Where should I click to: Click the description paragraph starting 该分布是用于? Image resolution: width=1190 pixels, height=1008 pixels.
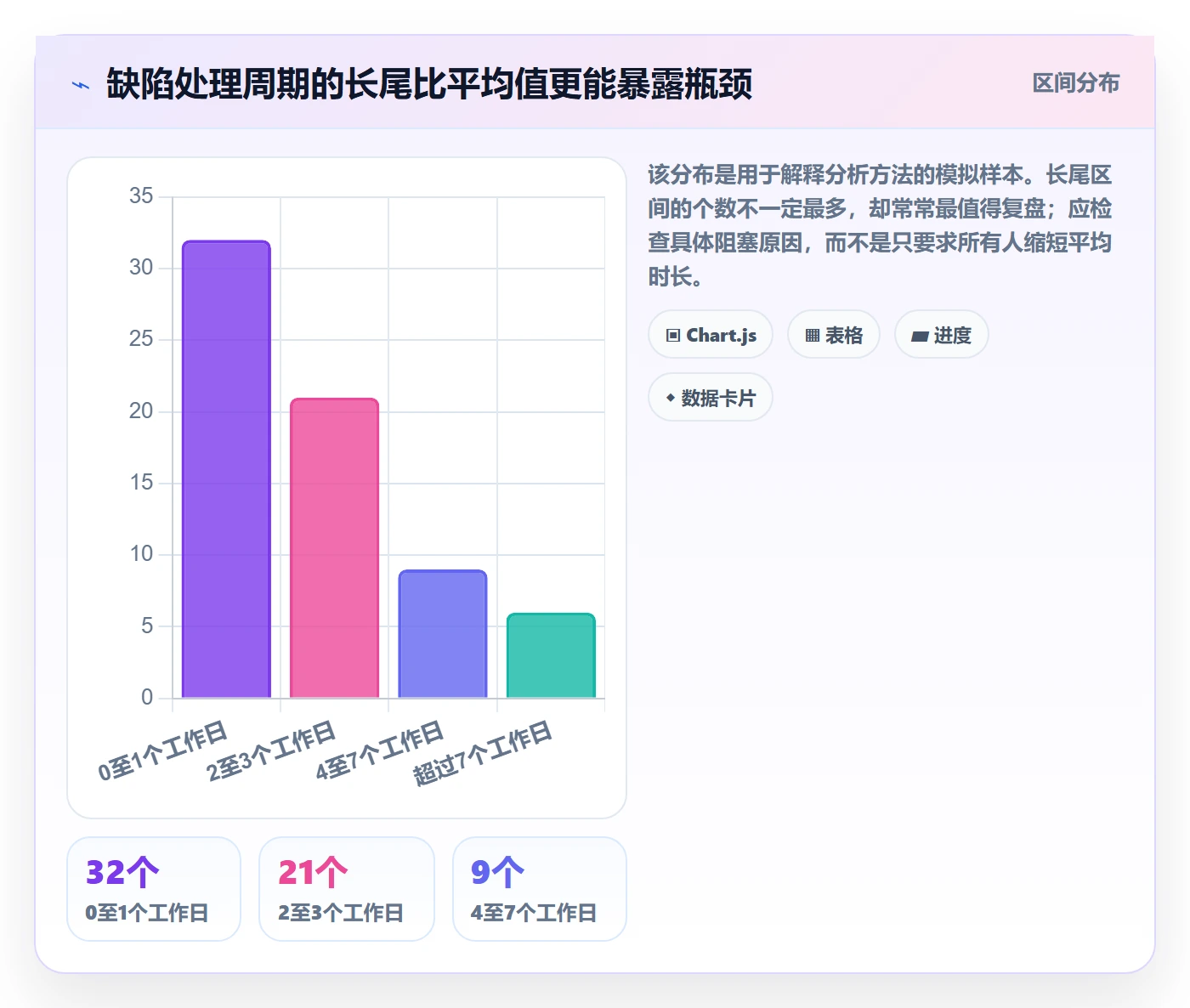coord(880,225)
